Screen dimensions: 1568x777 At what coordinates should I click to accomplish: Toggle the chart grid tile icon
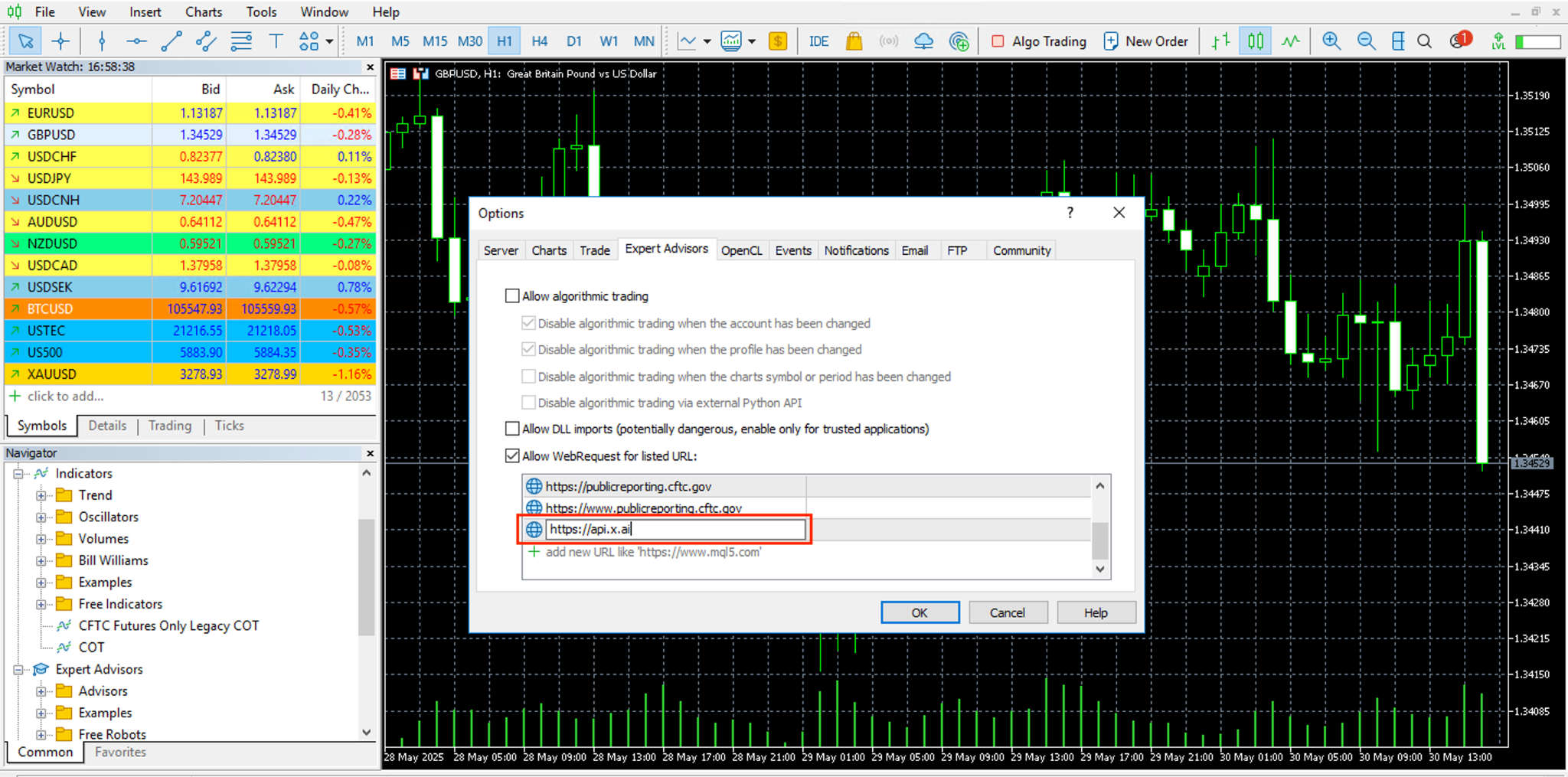click(1398, 41)
